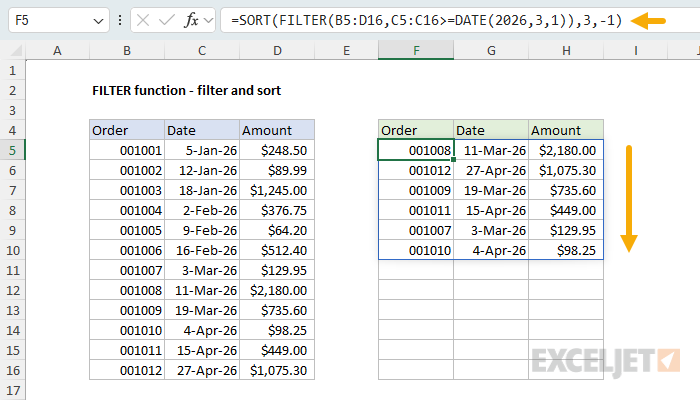
Task: Open the Name Box dropdown arrow
Action: (x=98, y=21)
